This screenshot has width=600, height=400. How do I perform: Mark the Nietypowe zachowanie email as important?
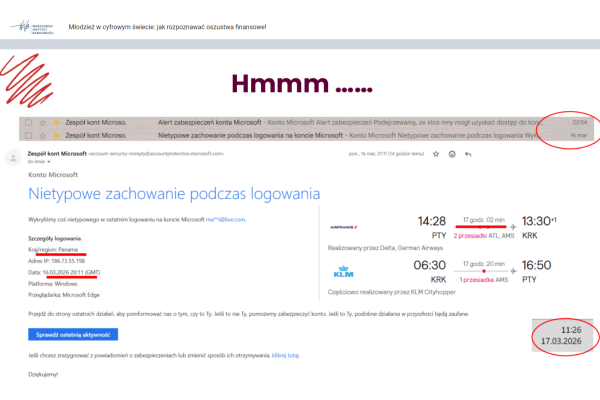coord(55,134)
